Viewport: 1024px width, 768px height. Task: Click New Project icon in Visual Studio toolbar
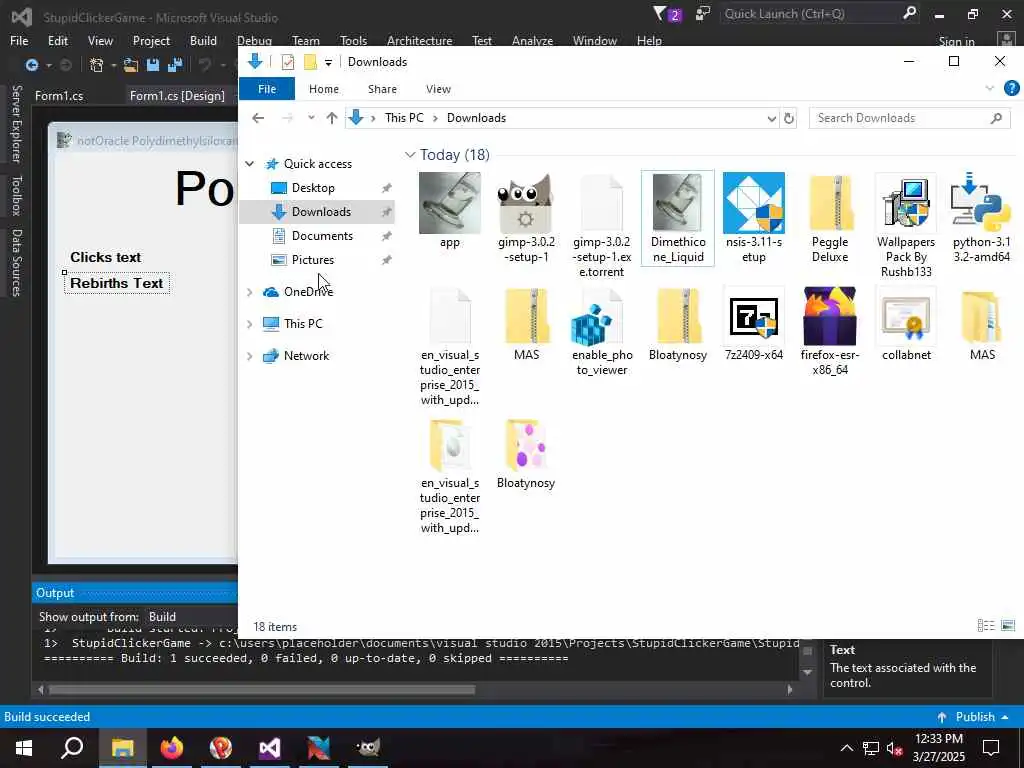pyautogui.click(x=97, y=65)
